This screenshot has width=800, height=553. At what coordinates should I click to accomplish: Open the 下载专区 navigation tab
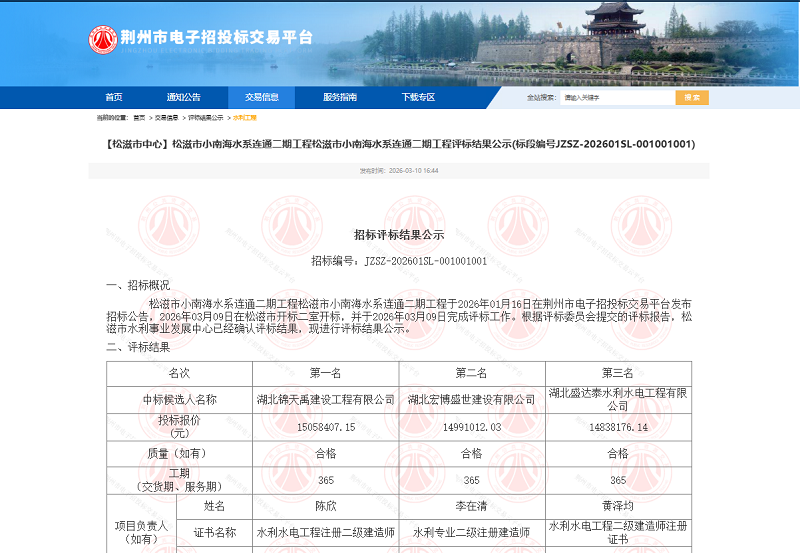418,97
